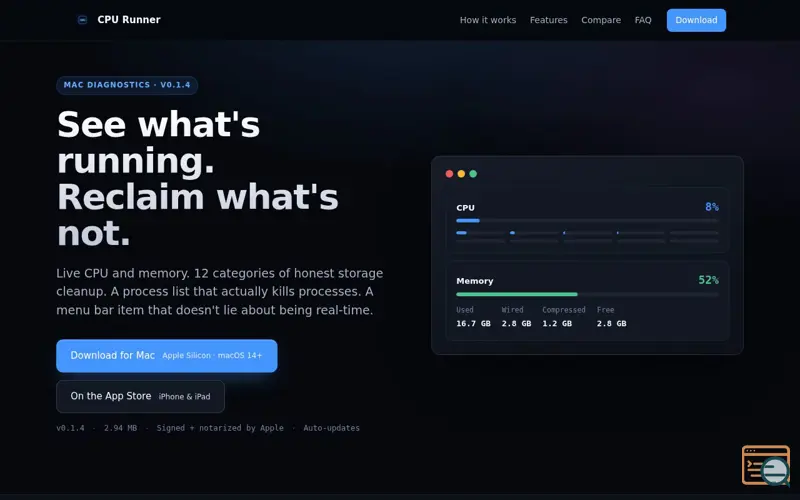The height and width of the screenshot is (500, 800).
Task: Click the CPU label in the widget
Action: click(x=465, y=208)
